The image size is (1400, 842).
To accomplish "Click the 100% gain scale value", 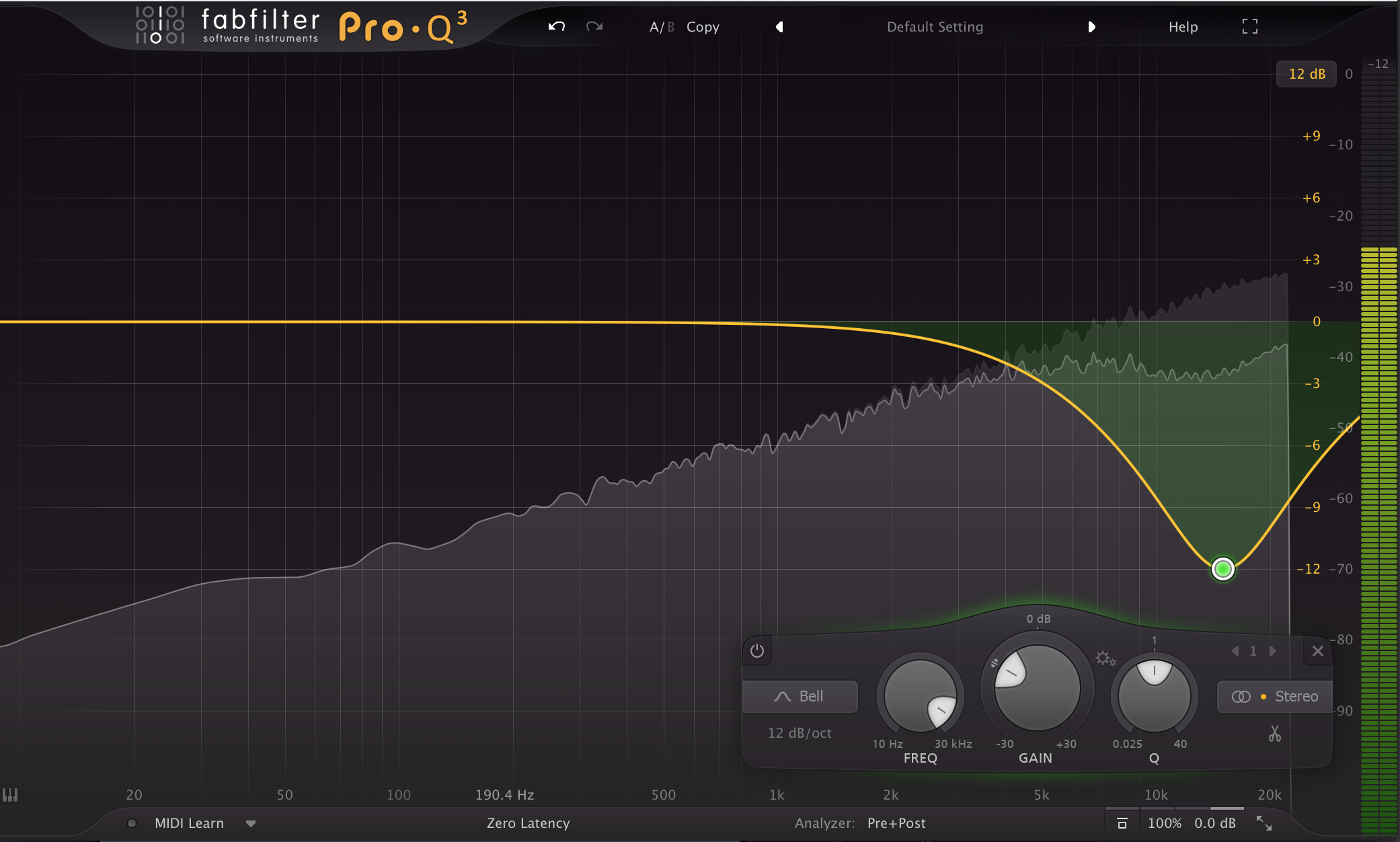I will [1164, 823].
